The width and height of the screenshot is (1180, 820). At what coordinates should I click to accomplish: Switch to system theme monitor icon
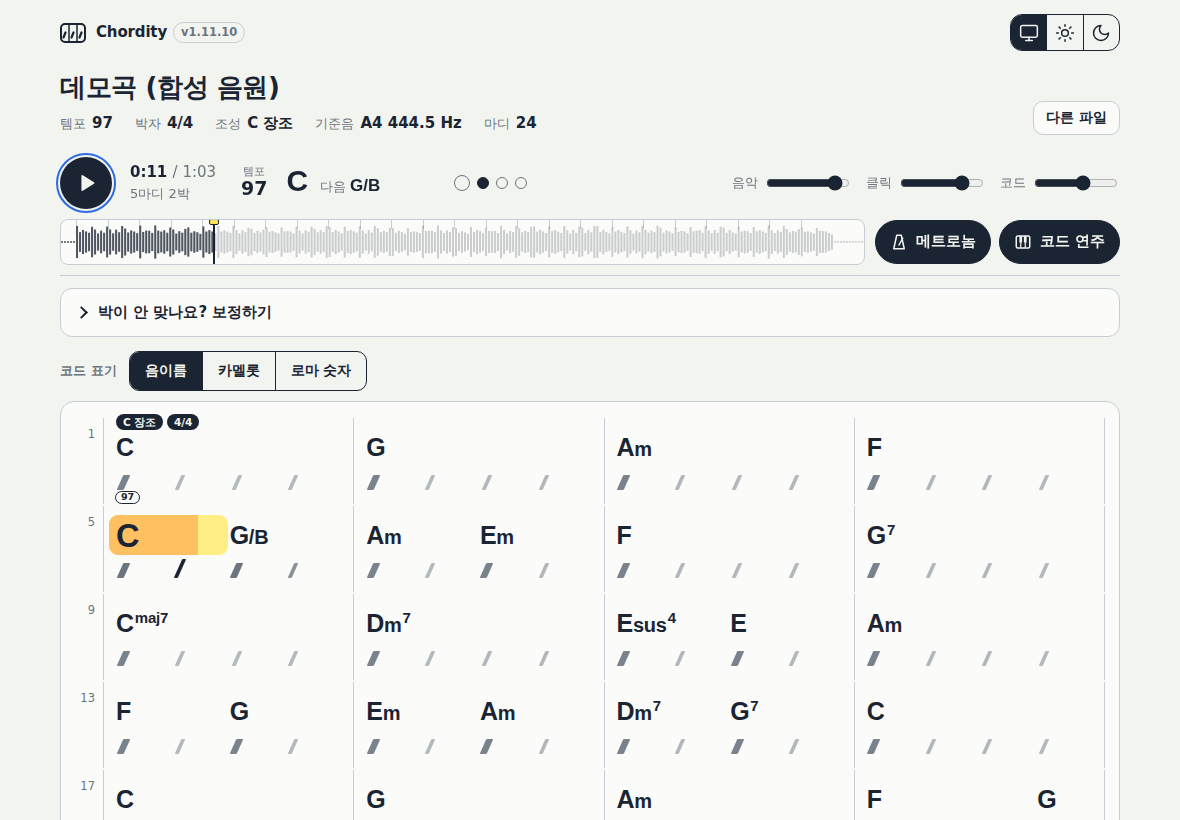[1029, 32]
